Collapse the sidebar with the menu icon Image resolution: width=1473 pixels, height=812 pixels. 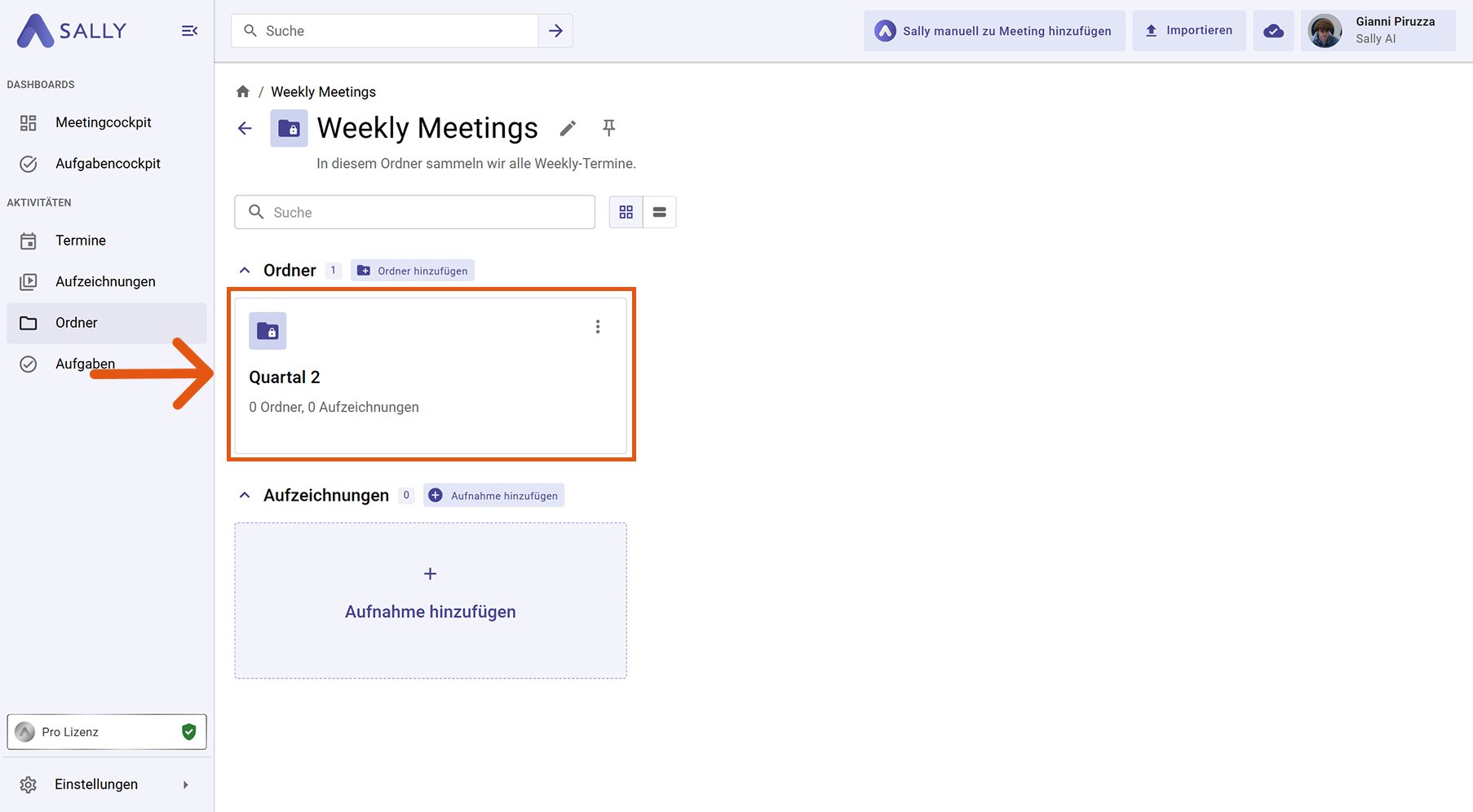(x=189, y=31)
